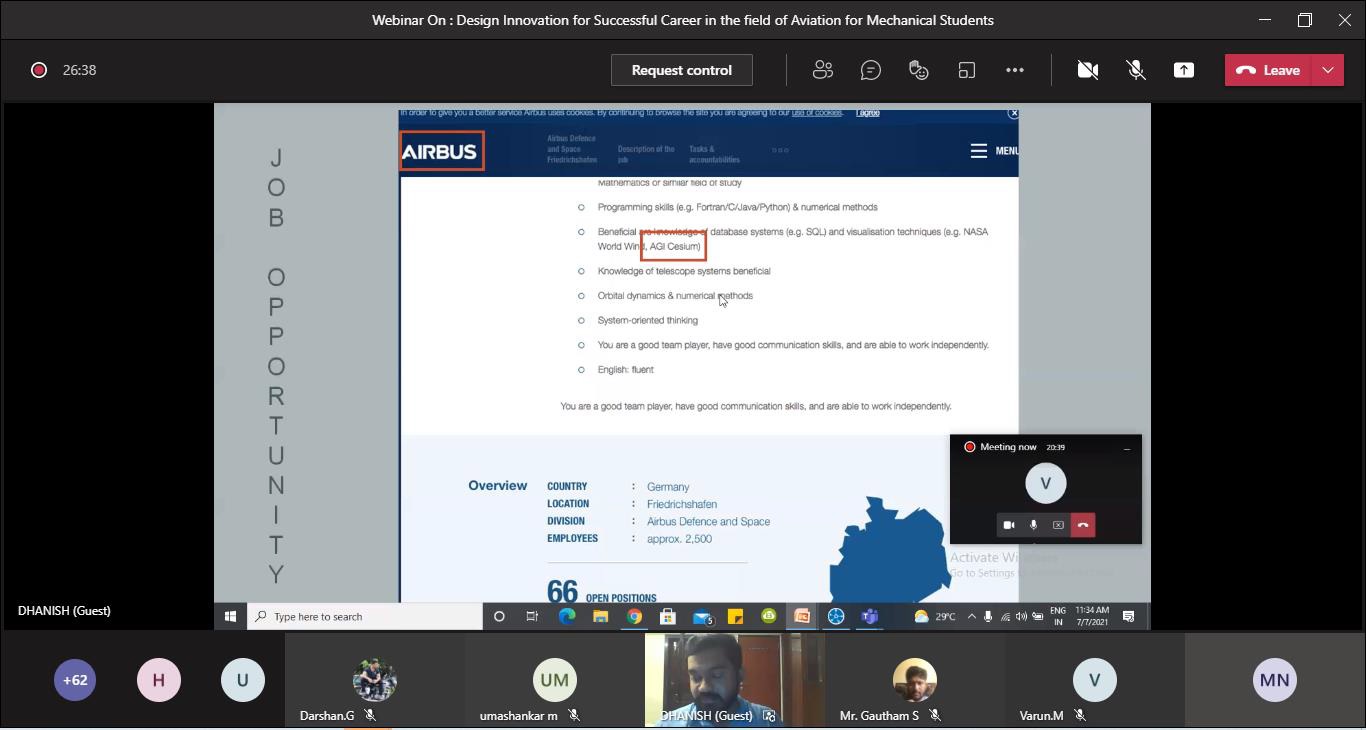Viewport: 1366px width, 730px height.
Task: Click 'I agree' on the cookie banner
Action: point(868,113)
